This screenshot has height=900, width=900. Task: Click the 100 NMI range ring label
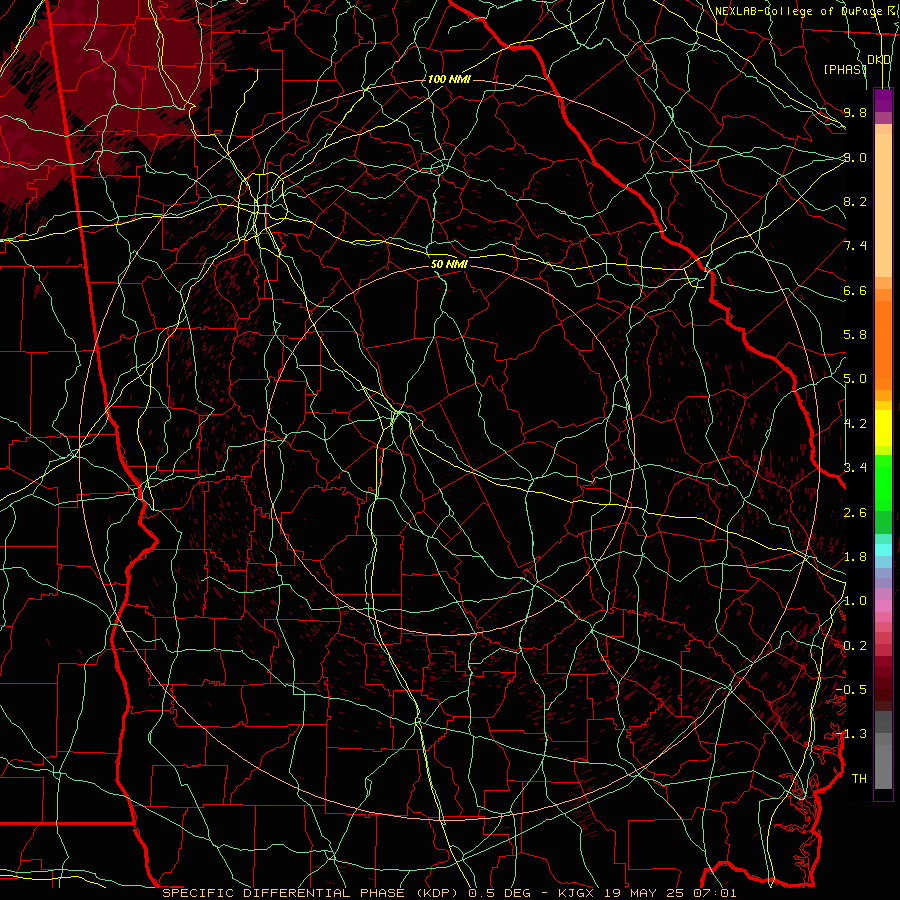point(449,79)
